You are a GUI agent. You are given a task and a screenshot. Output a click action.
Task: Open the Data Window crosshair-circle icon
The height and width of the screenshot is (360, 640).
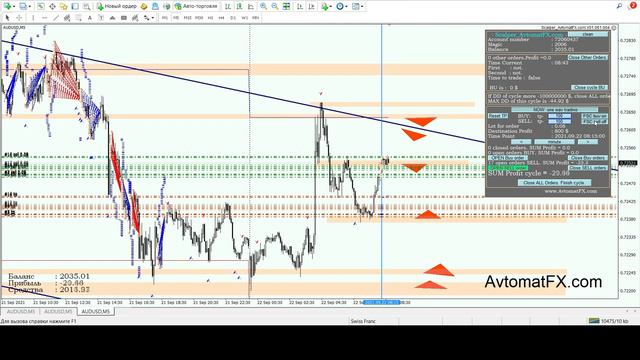click(x=52, y=6)
